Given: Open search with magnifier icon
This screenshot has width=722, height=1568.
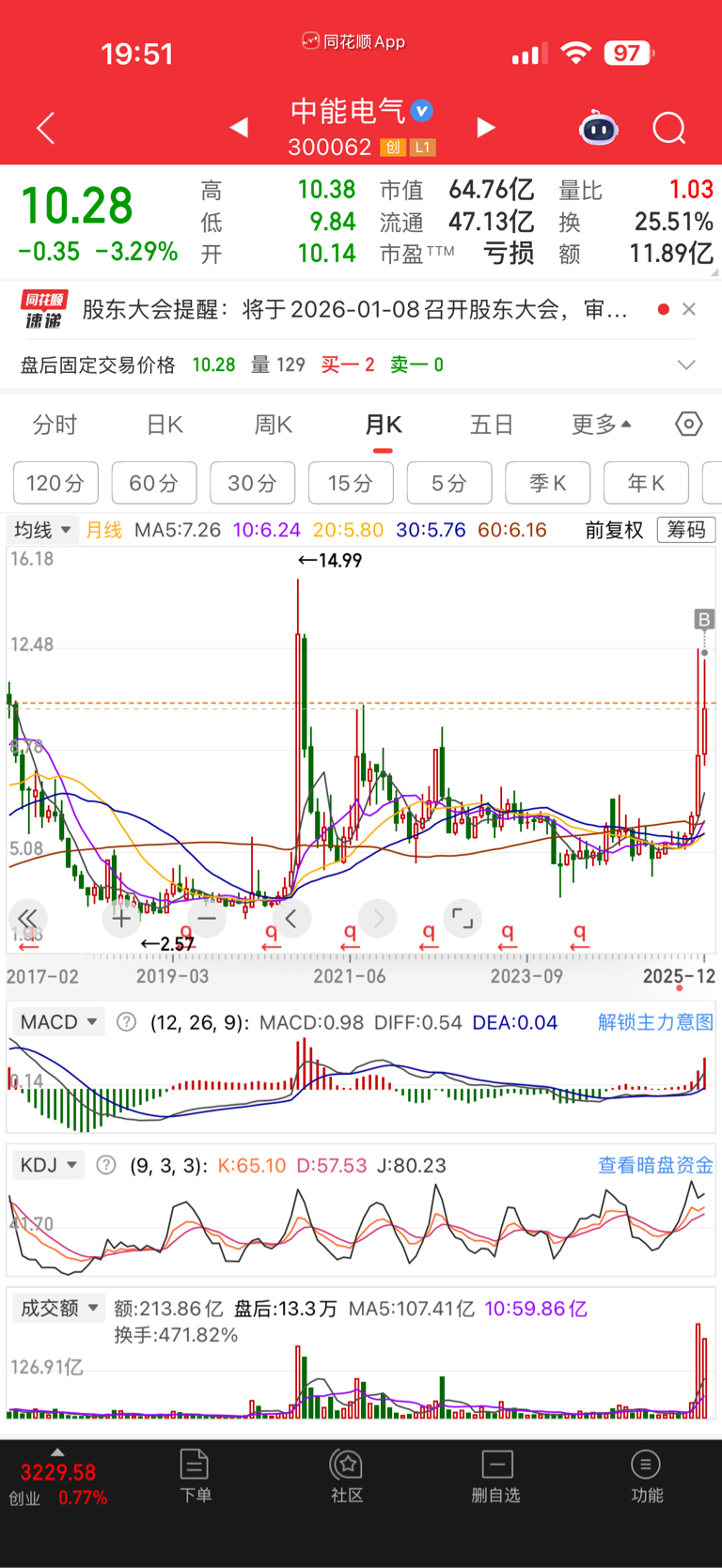Looking at the screenshot, I should [669, 128].
